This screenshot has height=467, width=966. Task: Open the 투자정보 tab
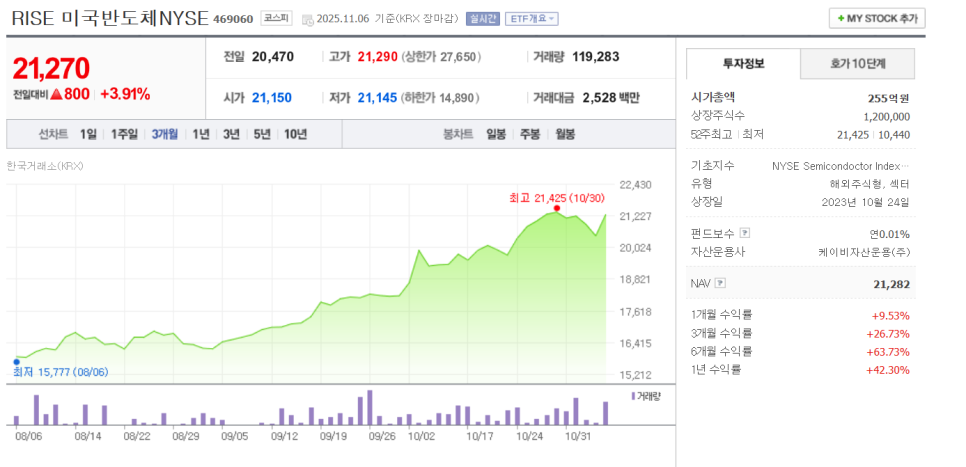743,64
